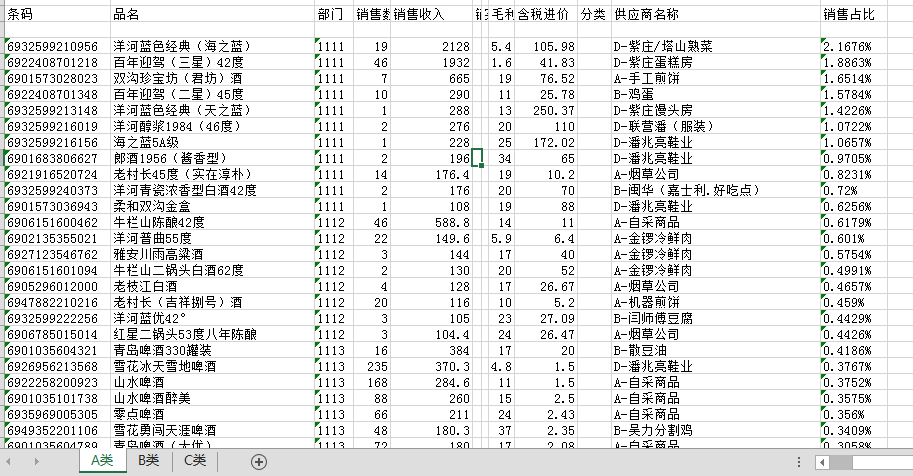
Task: Select supplier cell A-手工煎饼
Action: click(x=716, y=78)
